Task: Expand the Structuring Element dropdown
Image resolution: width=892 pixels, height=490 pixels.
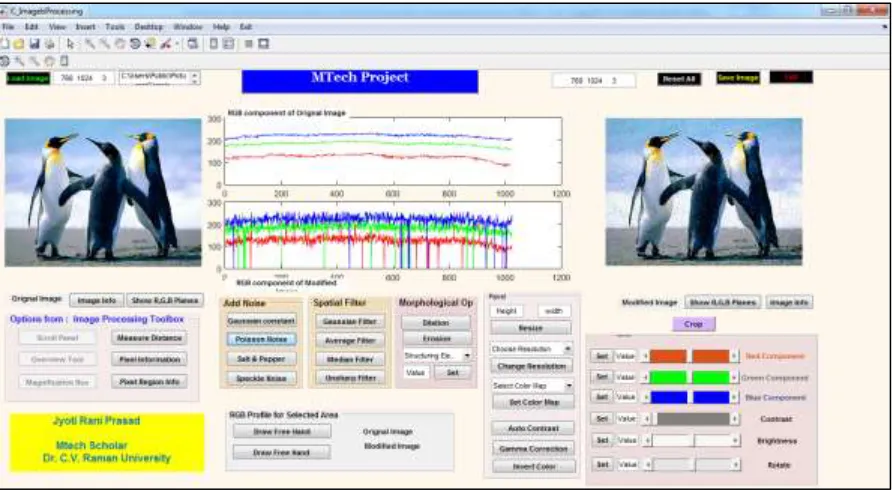Action: (x=467, y=356)
